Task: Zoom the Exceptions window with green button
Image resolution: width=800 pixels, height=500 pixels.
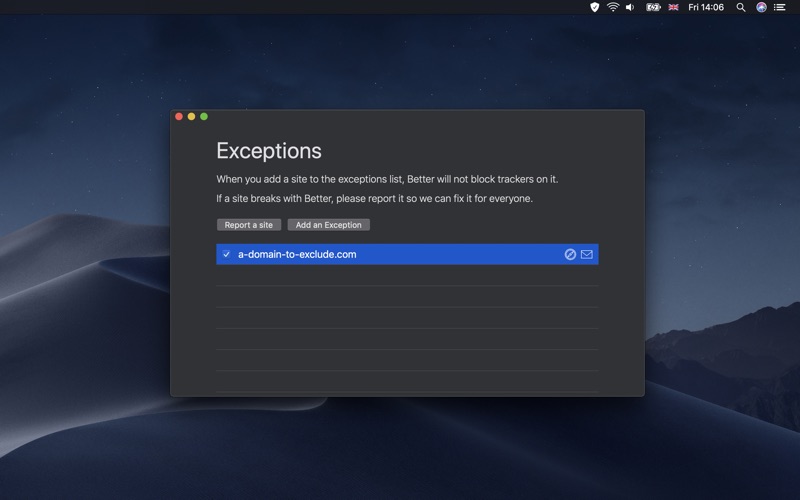Action: tap(204, 116)
